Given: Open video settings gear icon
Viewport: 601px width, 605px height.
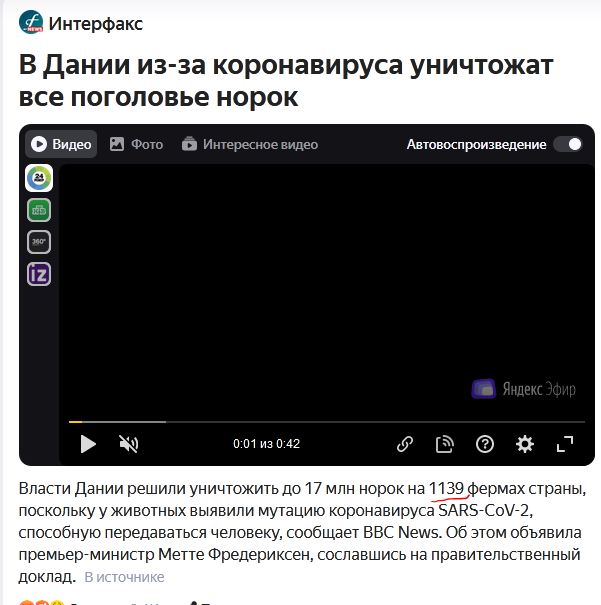Looking at the screenshot, I should 525,444.
